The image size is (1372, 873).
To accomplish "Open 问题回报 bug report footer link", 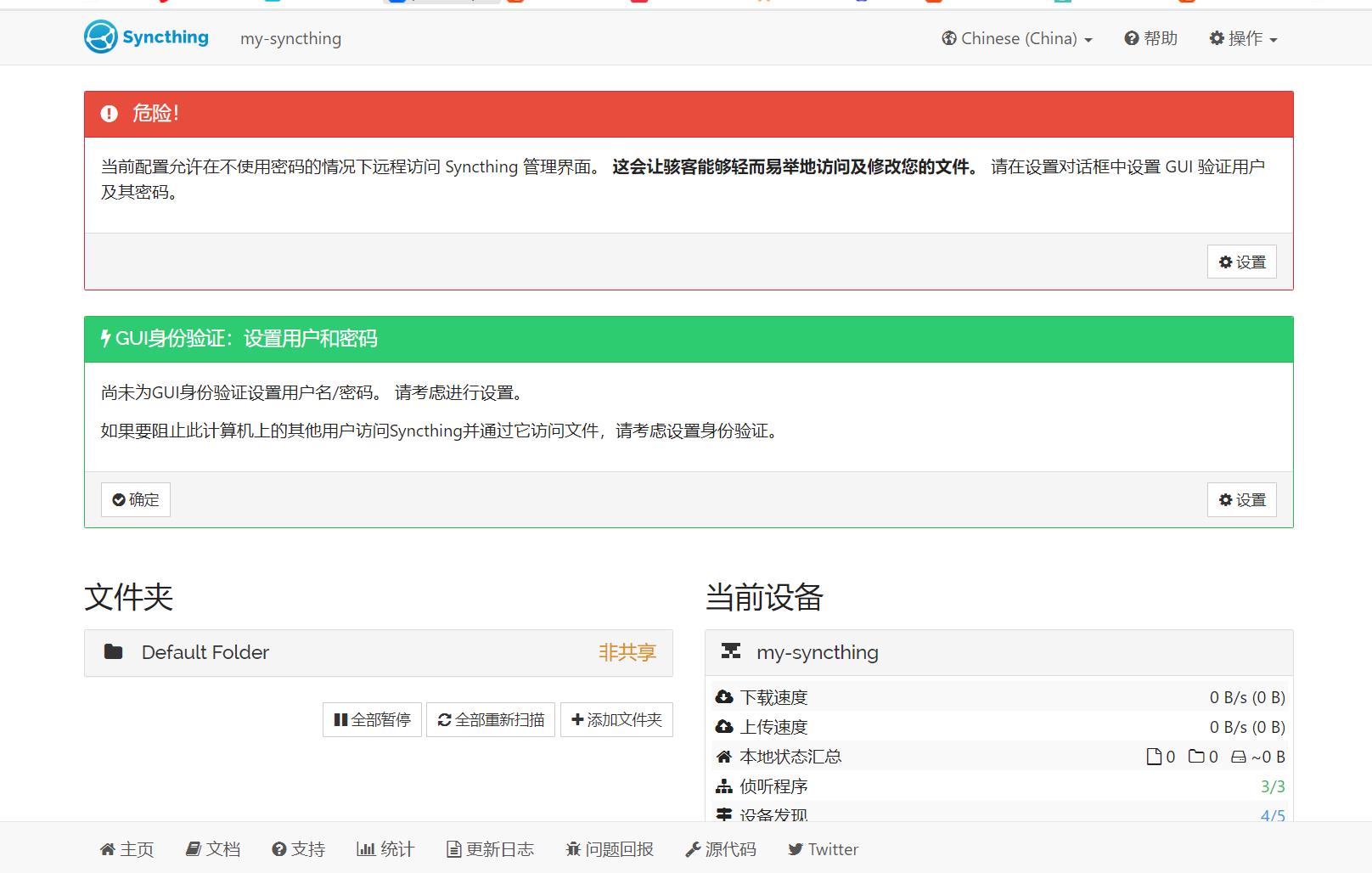I will click(x=610, y=849).
